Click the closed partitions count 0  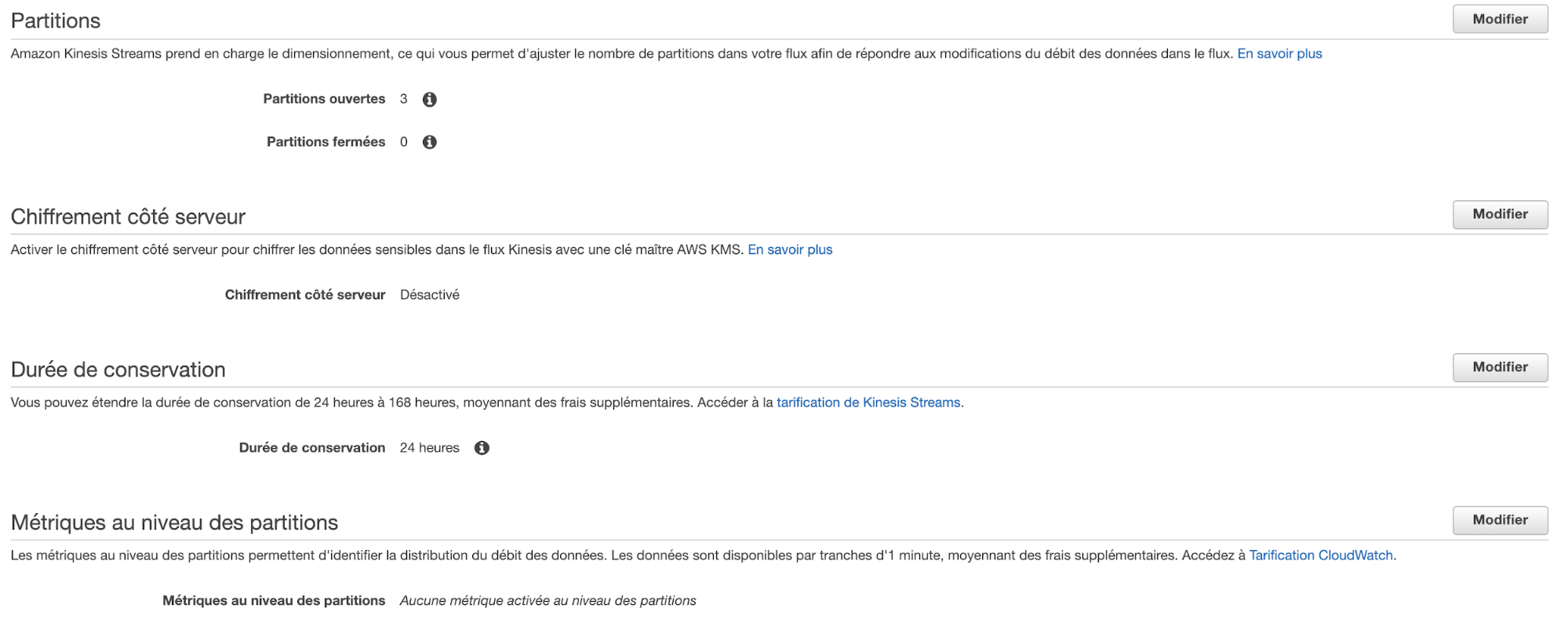click(x=404, y=142)
